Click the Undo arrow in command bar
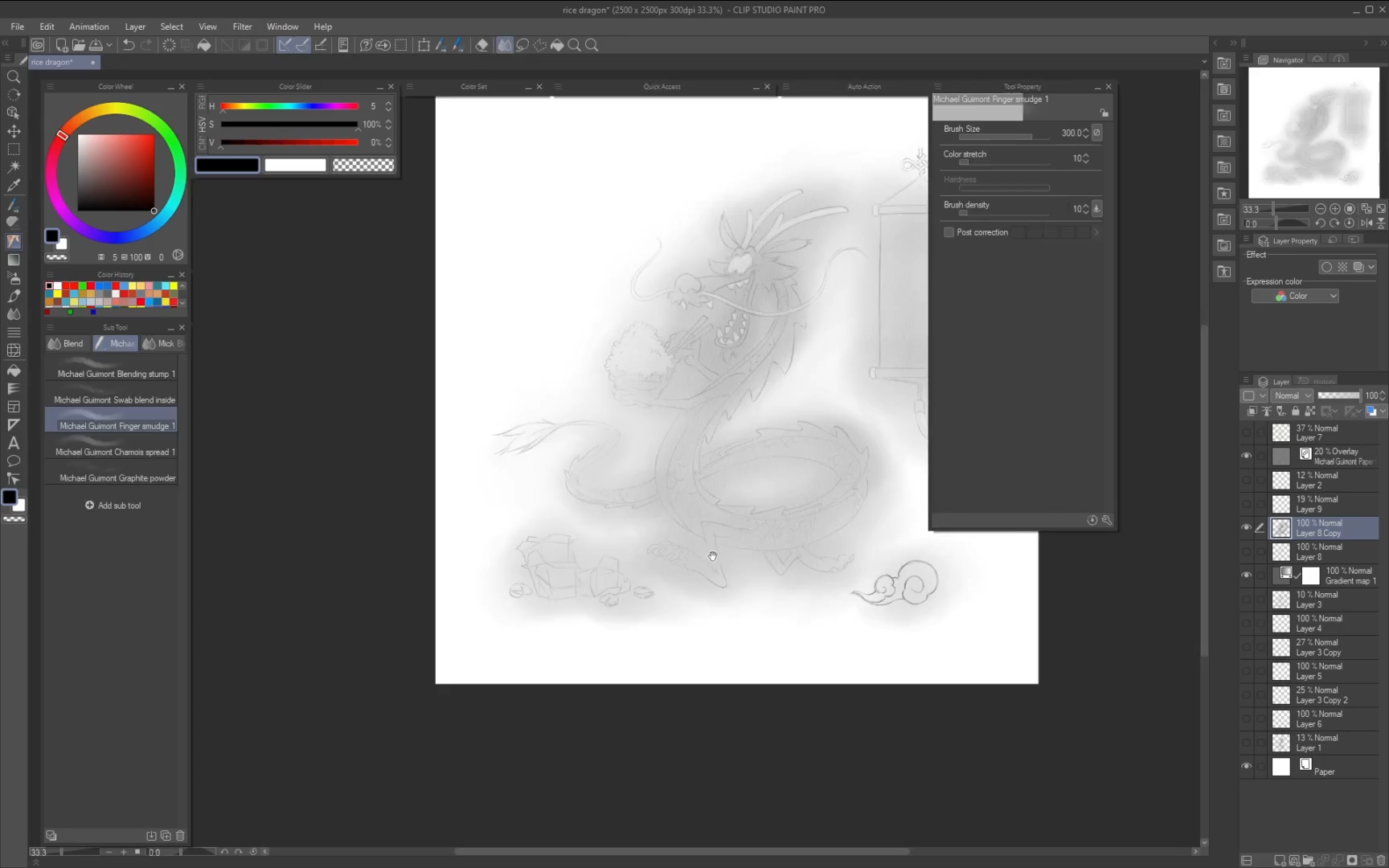This screenshot has width=1389, height=868. [x=129, y=45]
